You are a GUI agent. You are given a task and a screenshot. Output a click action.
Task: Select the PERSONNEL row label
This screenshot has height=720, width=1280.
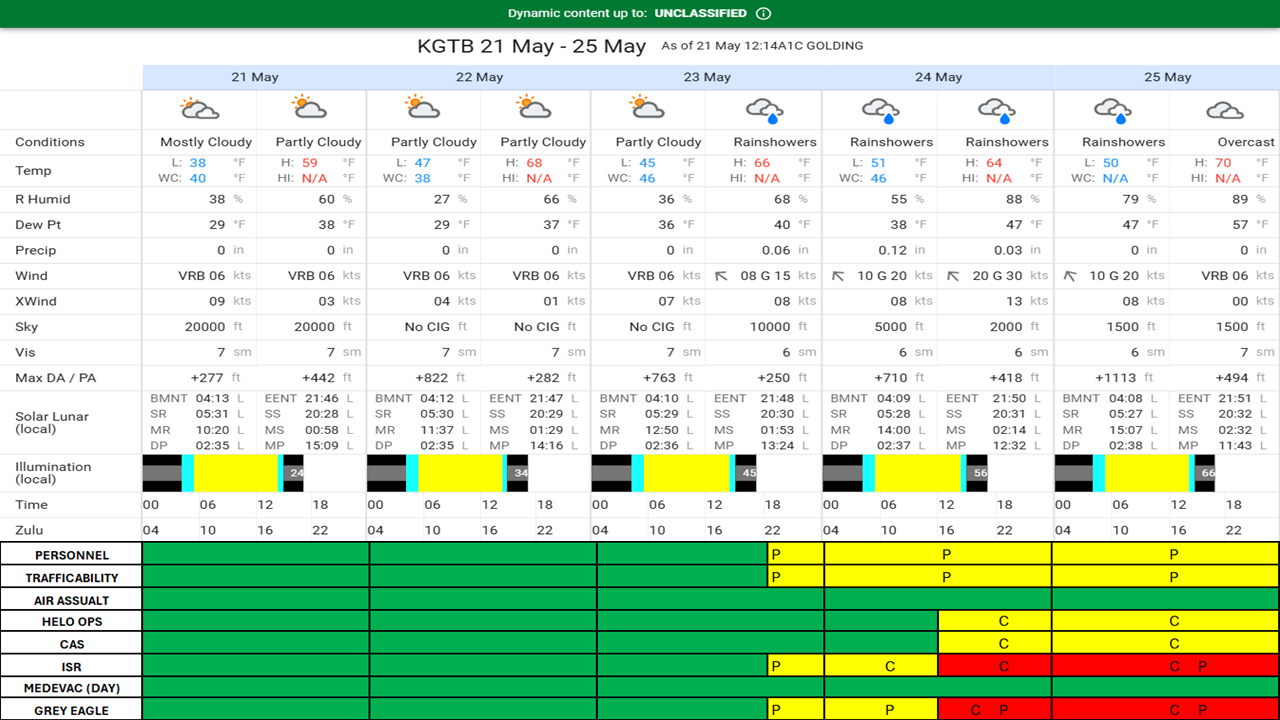click(x=72, y=555)
